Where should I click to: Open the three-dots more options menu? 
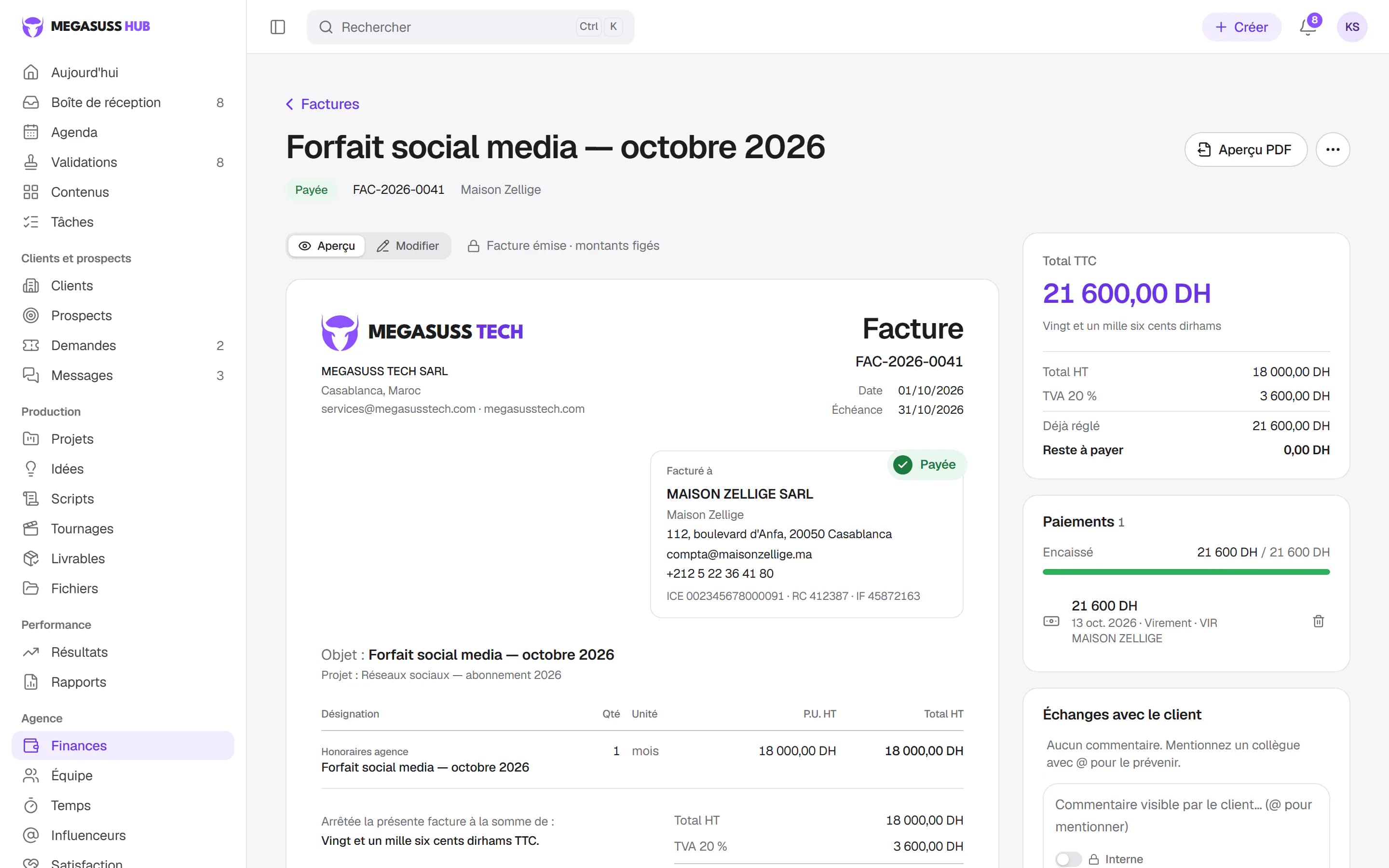(1332, 150)
